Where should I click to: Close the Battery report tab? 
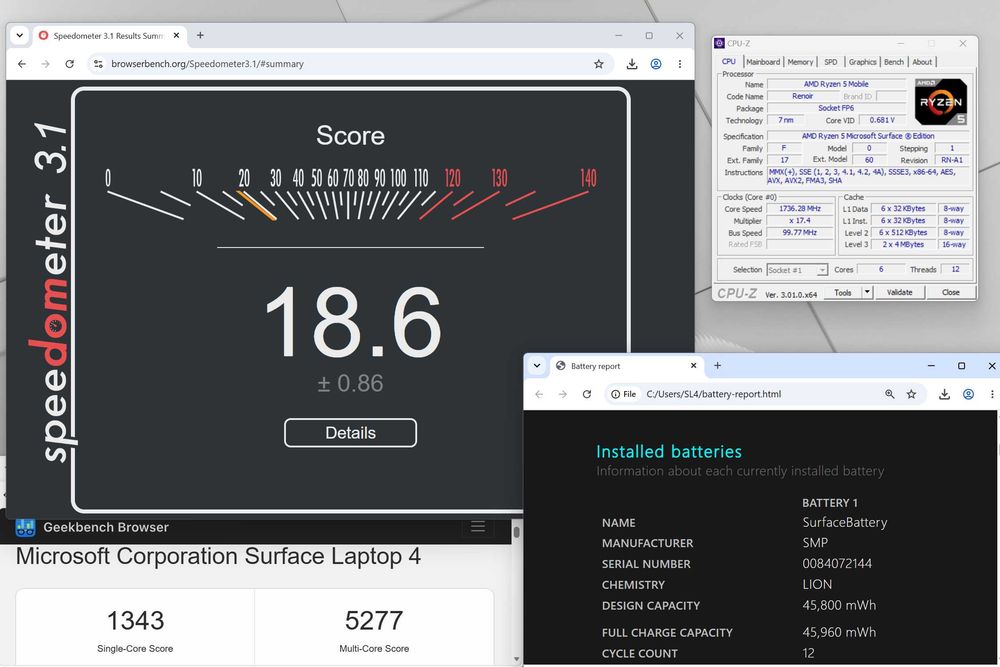[693, 365]
